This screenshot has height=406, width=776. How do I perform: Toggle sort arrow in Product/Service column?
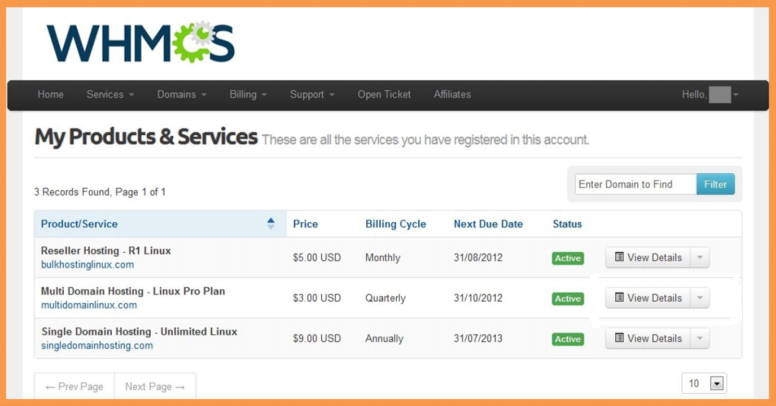click(270, 223)
